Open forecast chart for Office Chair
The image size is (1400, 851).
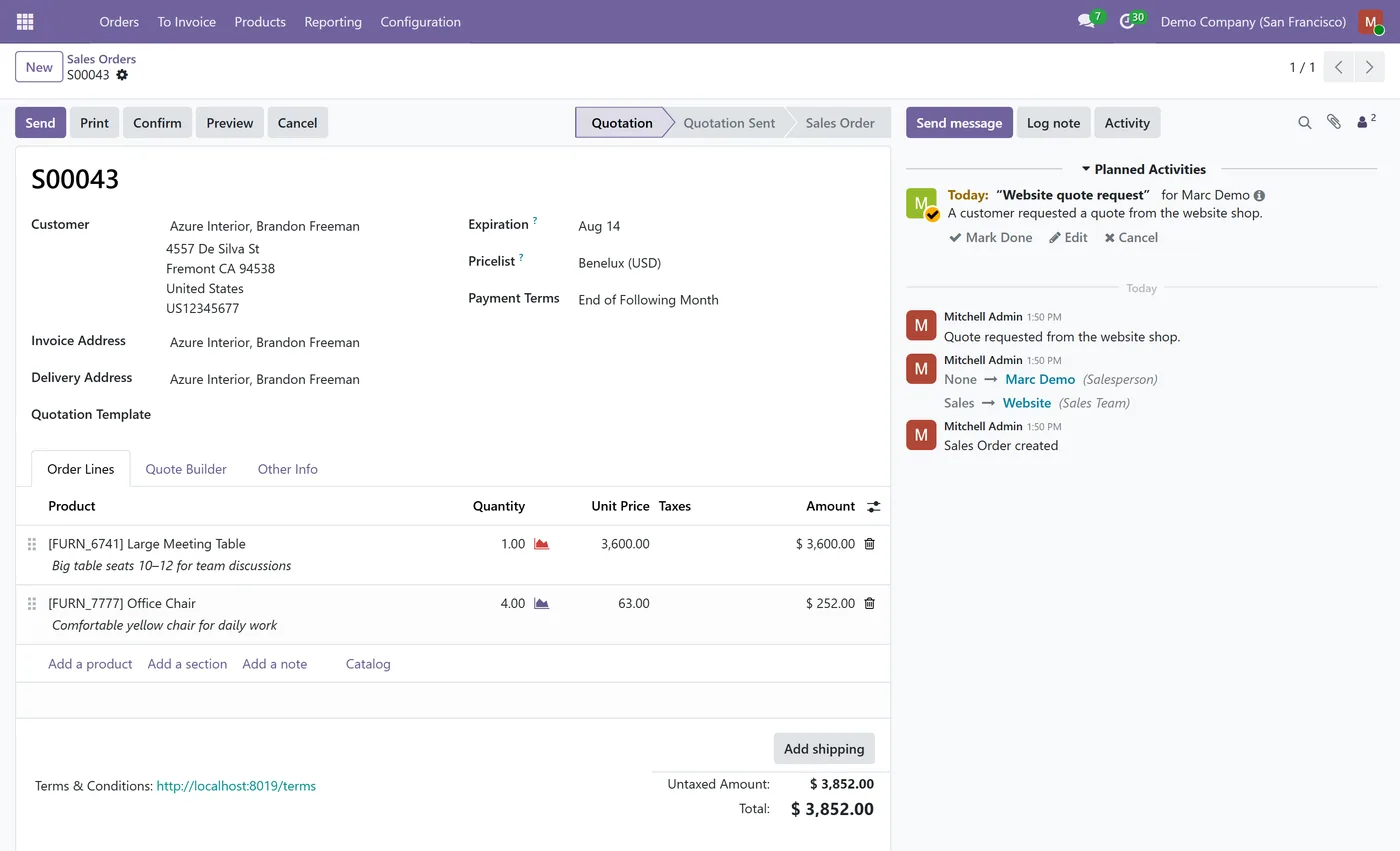(x=541, y=603)
